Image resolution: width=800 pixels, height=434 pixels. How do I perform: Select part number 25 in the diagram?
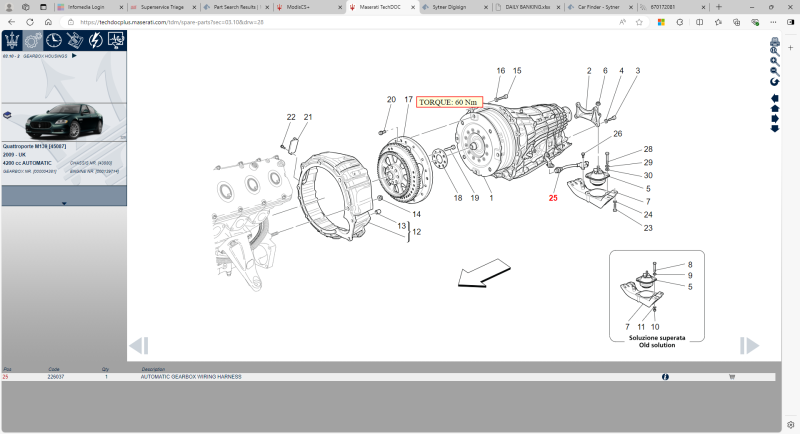tap(553, 198)
